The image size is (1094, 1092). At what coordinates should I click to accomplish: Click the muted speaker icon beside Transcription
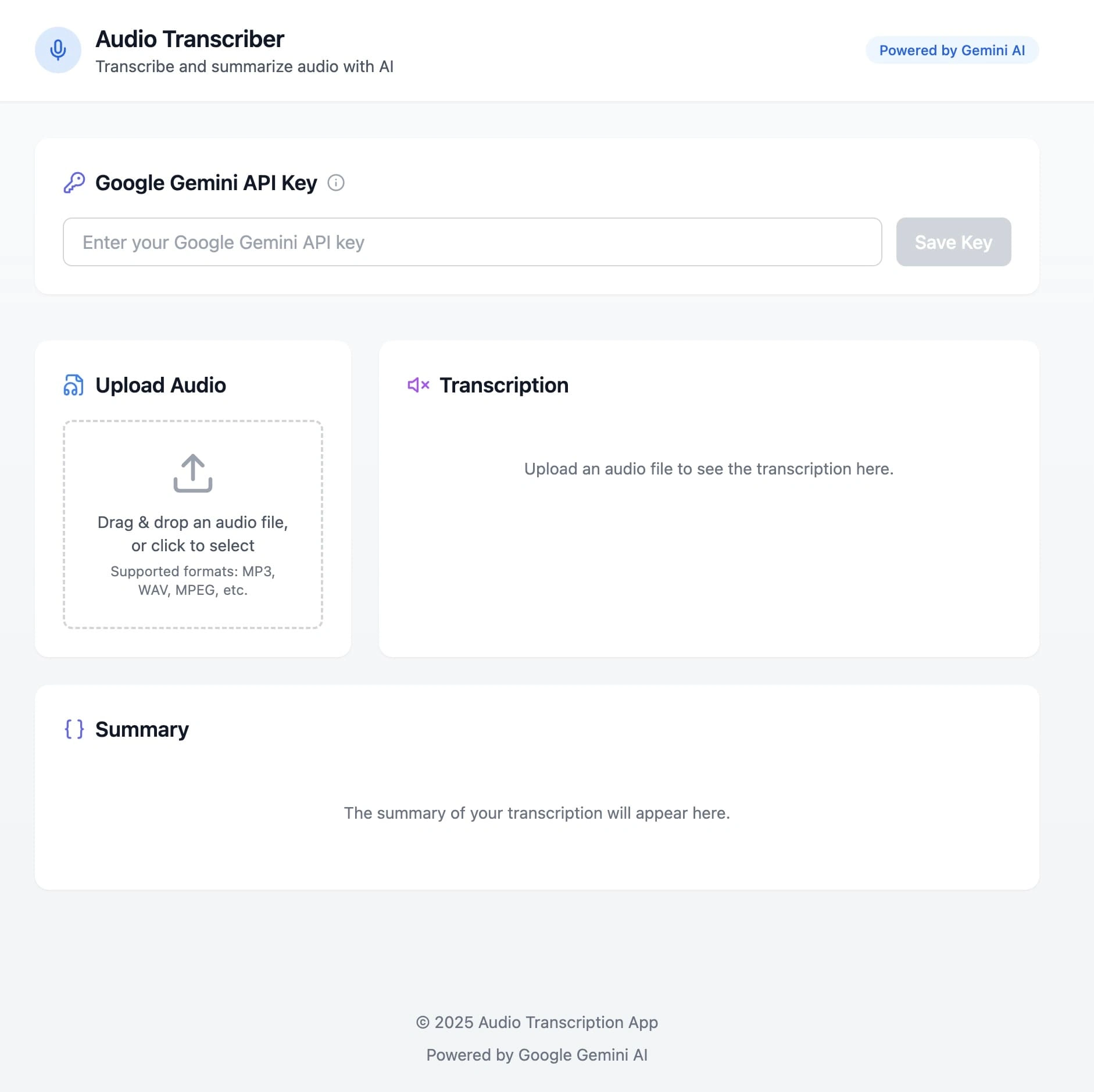pos(419,385)
